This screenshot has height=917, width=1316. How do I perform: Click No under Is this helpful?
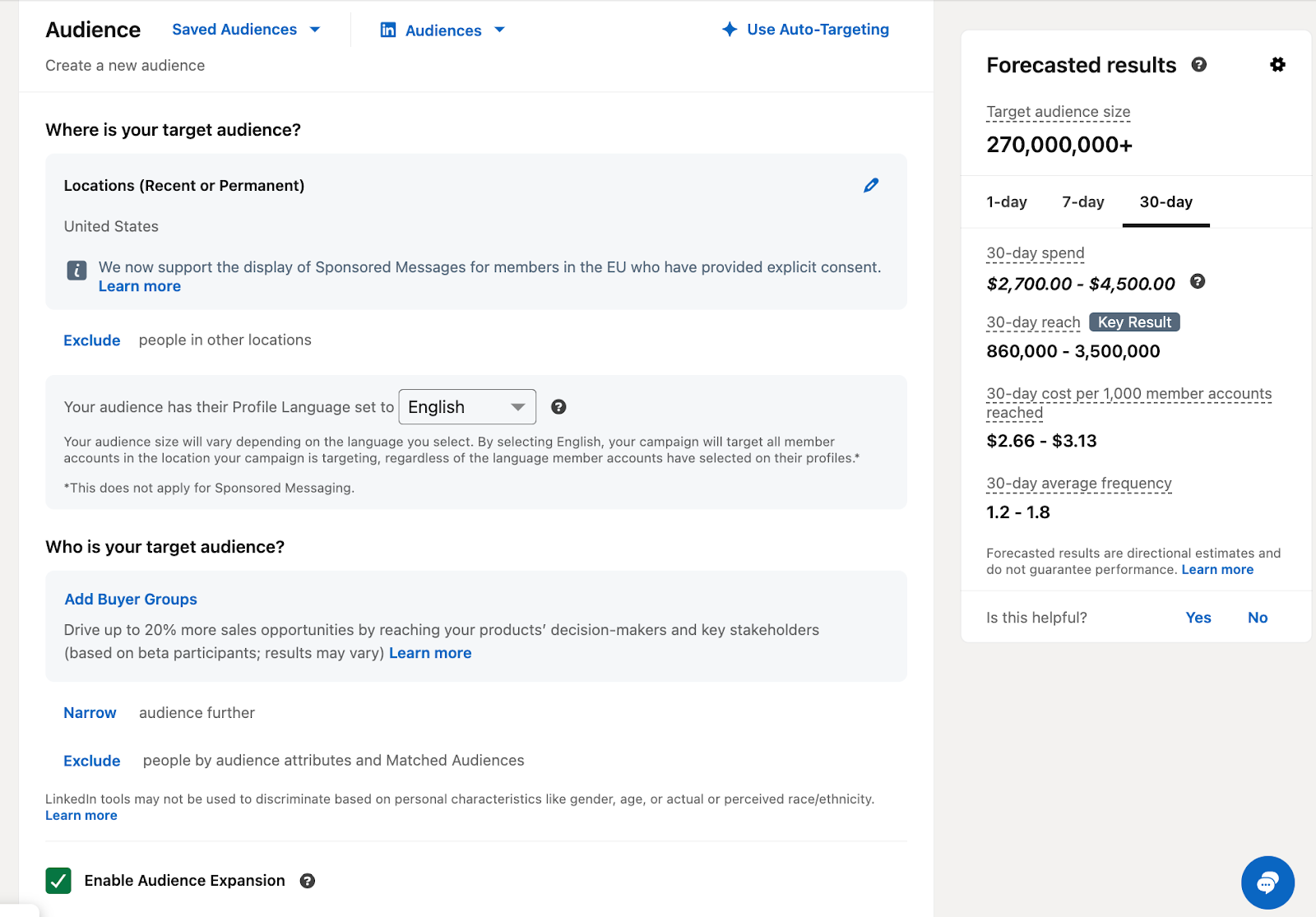pyautogui.click(x=1258, y=617)
